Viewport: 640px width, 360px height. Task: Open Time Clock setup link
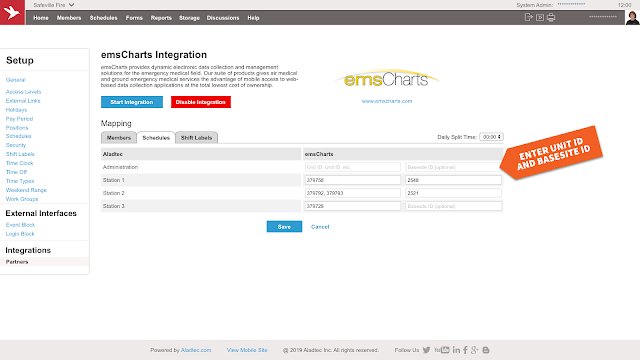point(19,163)
